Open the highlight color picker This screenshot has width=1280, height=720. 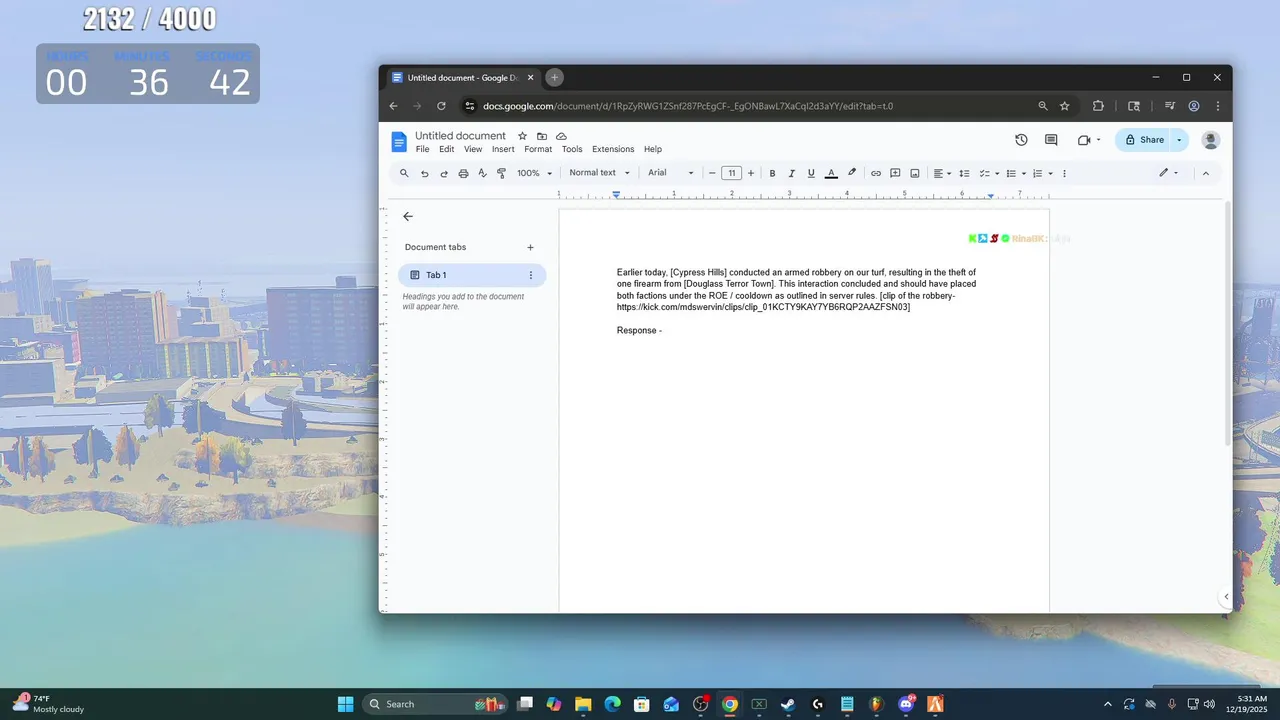coord(852,173)
